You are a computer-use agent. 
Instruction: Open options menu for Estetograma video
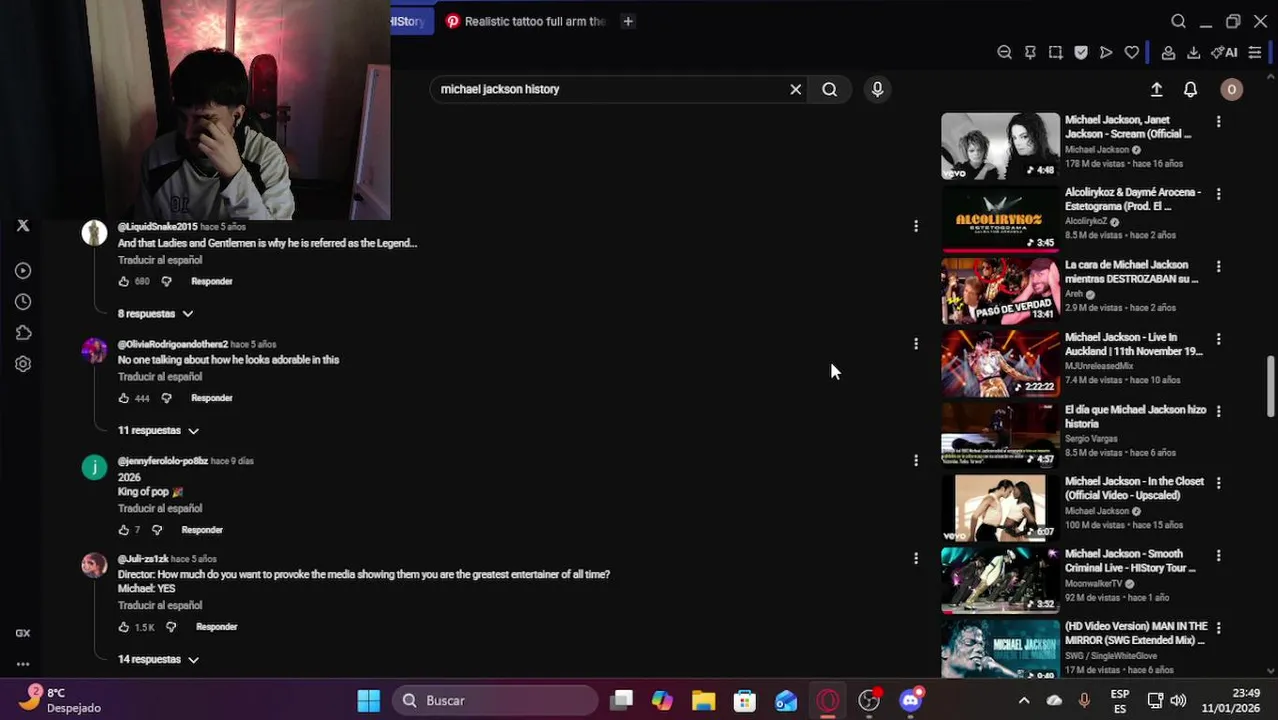(1218, 194)
